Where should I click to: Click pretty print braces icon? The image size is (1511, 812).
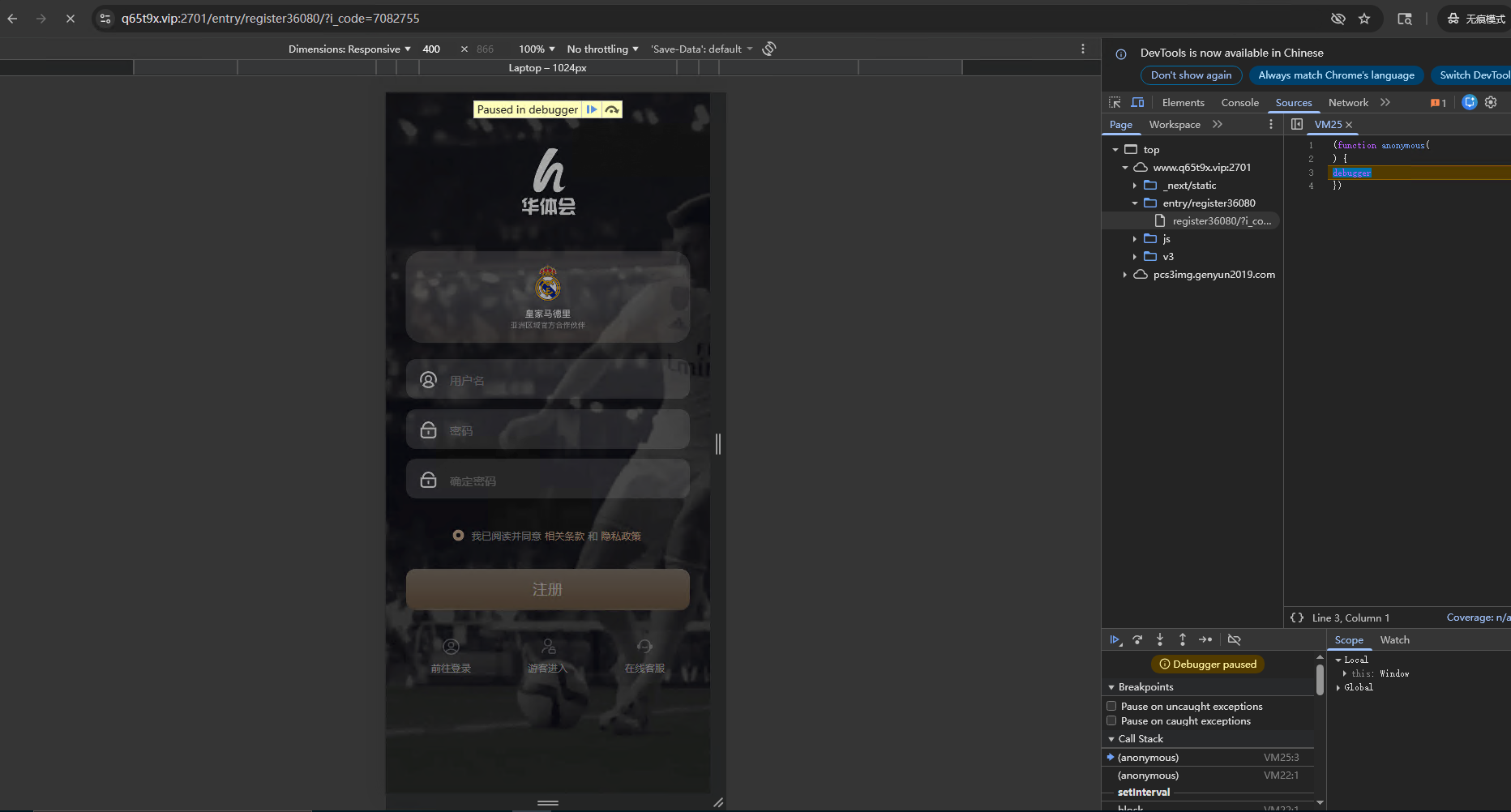(x=1297, y=618)
